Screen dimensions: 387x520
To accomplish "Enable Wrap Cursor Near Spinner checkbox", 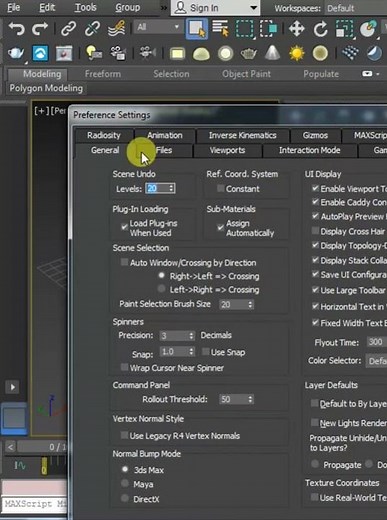I will 124,367.
